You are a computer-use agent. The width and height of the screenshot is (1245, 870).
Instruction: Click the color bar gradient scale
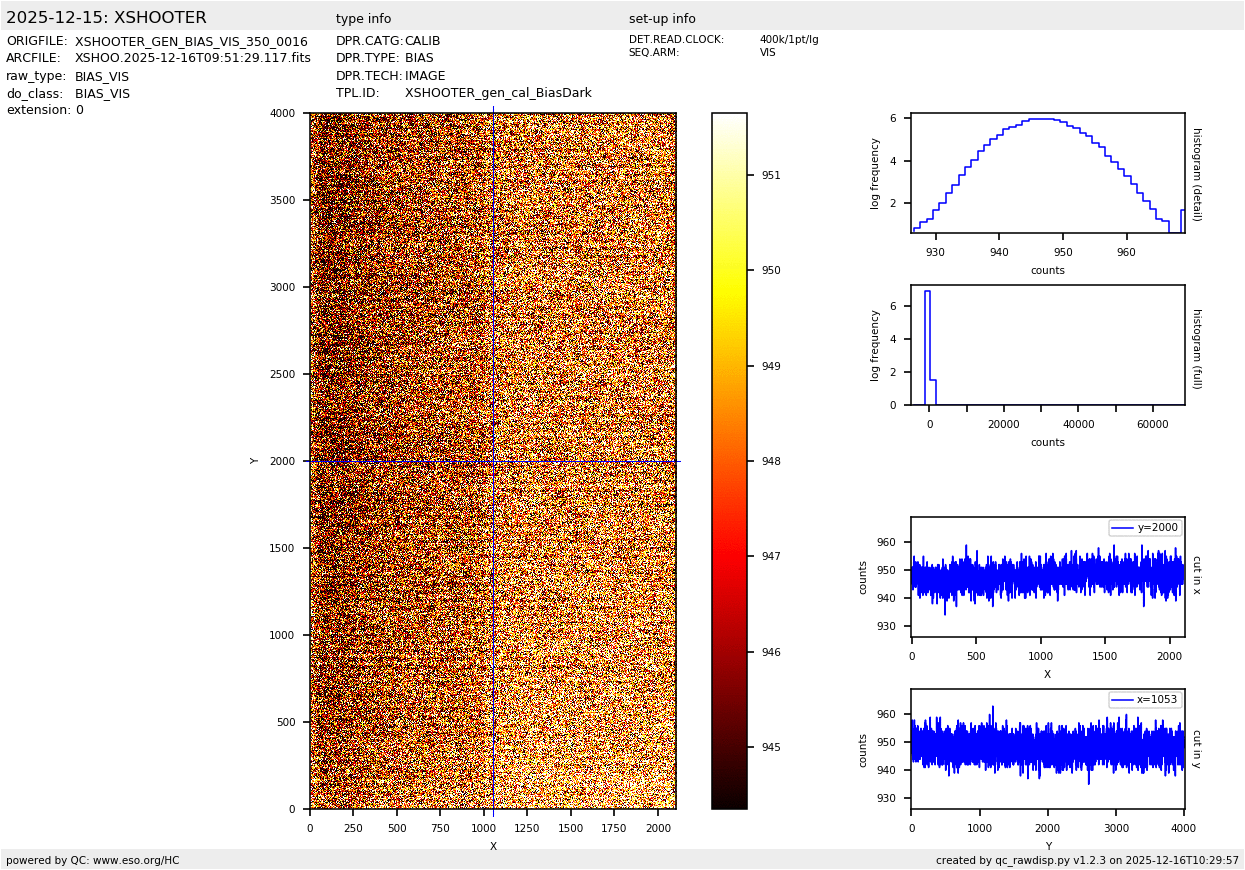click(x=729, y=461)
